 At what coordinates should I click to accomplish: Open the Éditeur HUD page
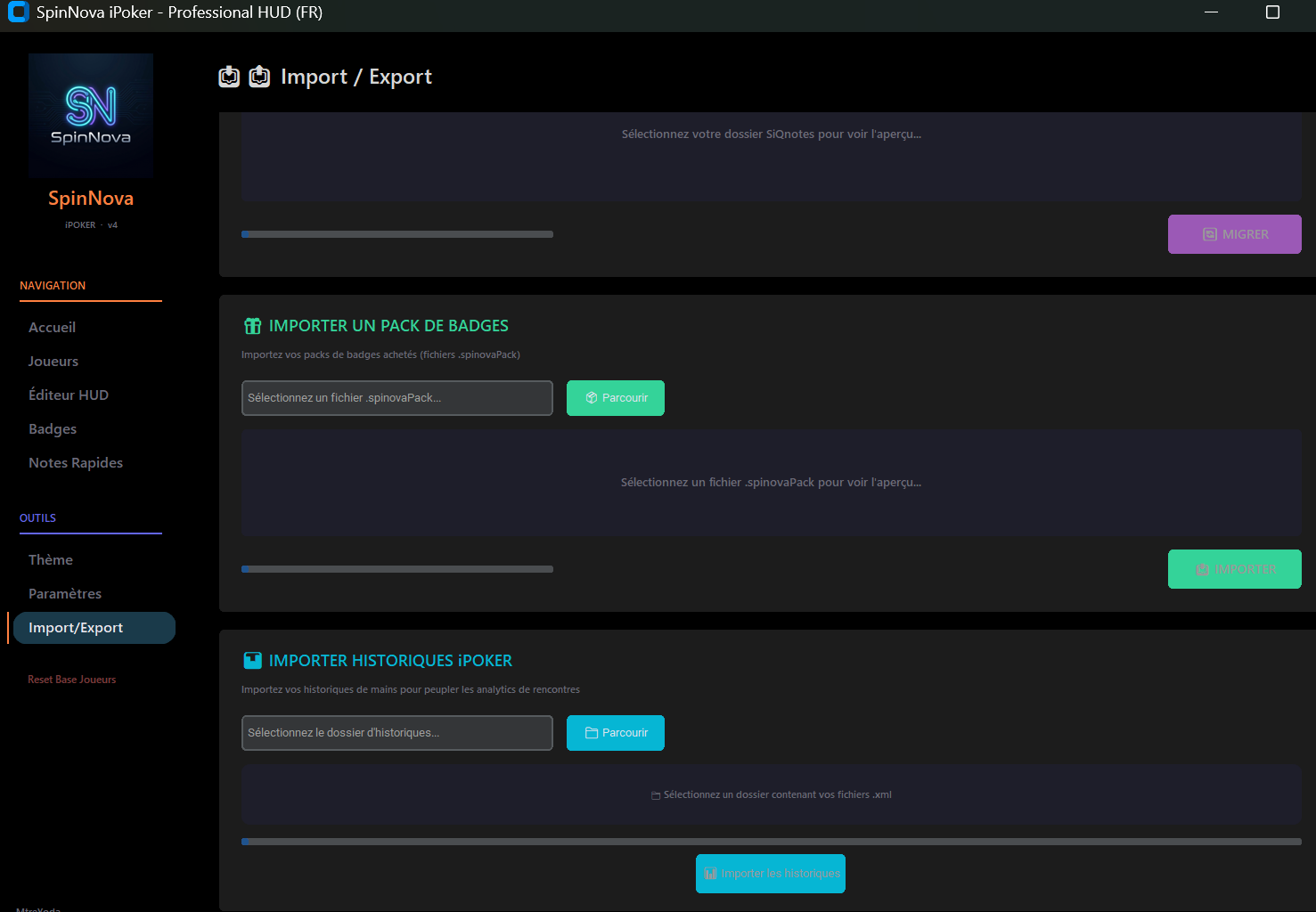pyautogui.click(x=69, y=395)
